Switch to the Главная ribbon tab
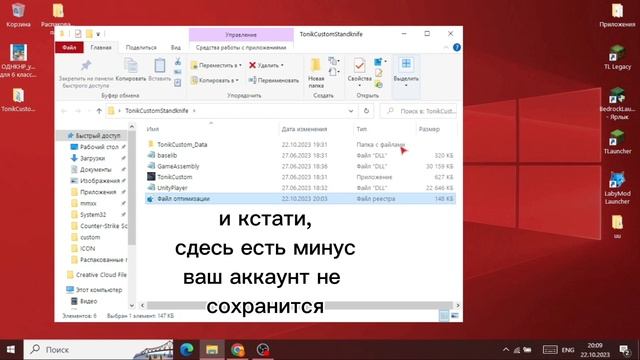Screen dimensions: 640x360 coord(101,47)
